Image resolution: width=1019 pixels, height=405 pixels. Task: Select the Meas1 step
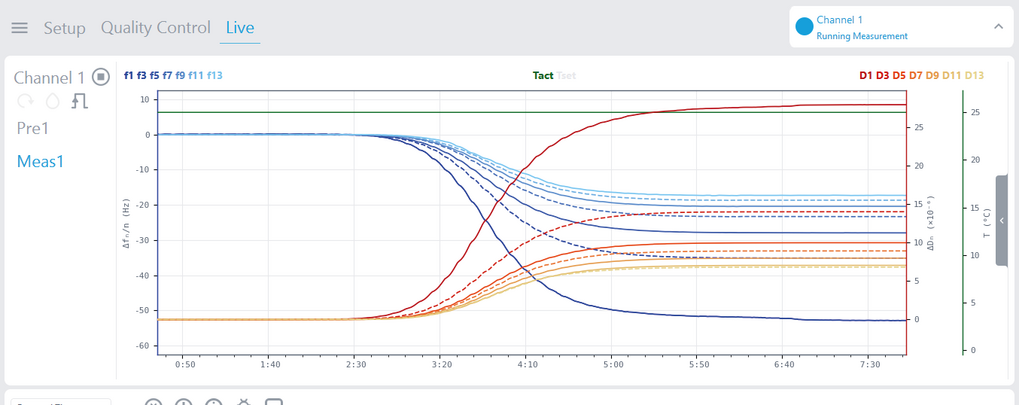[40, 161]
